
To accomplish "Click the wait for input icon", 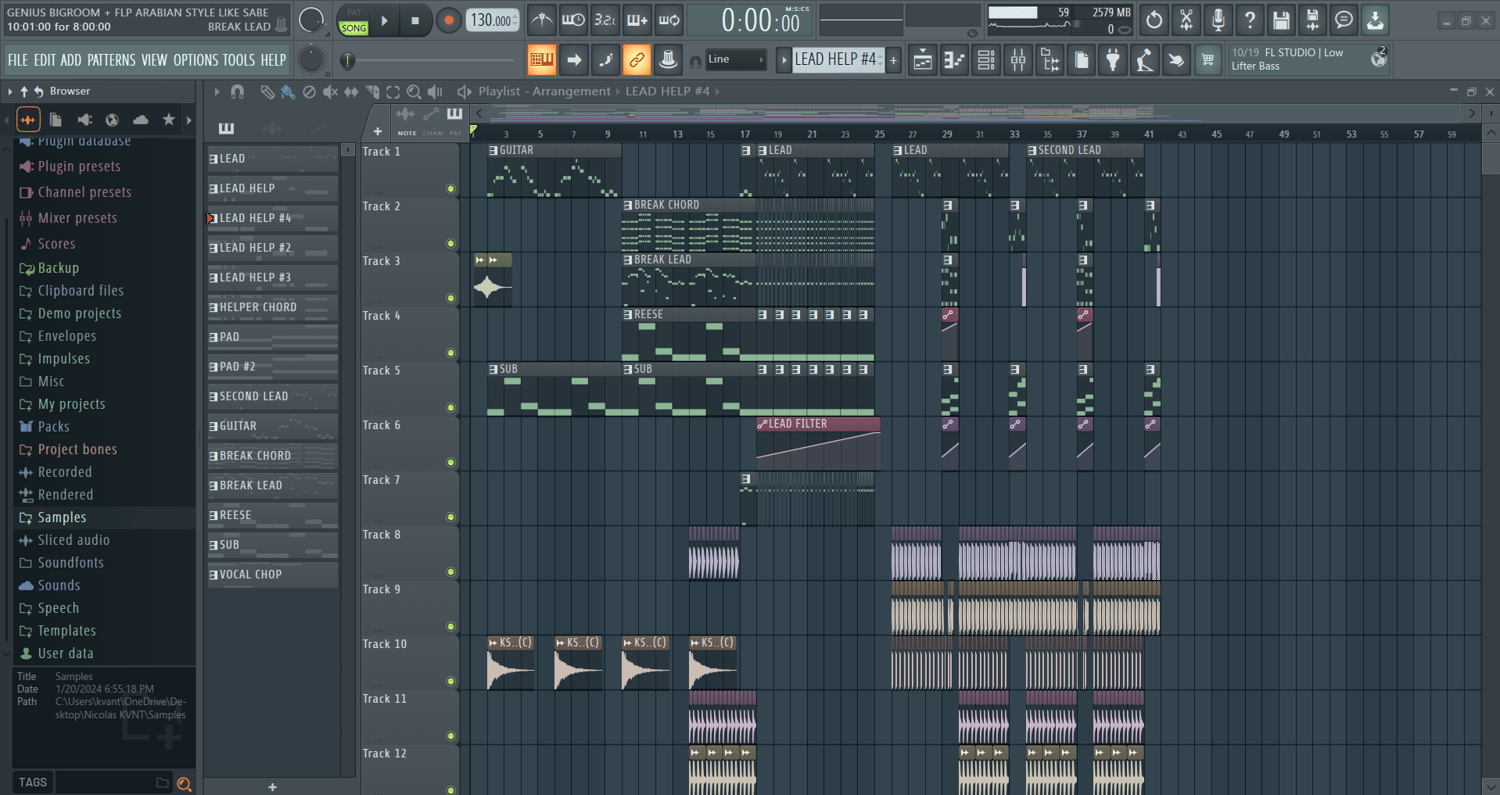I will point(573,20).
